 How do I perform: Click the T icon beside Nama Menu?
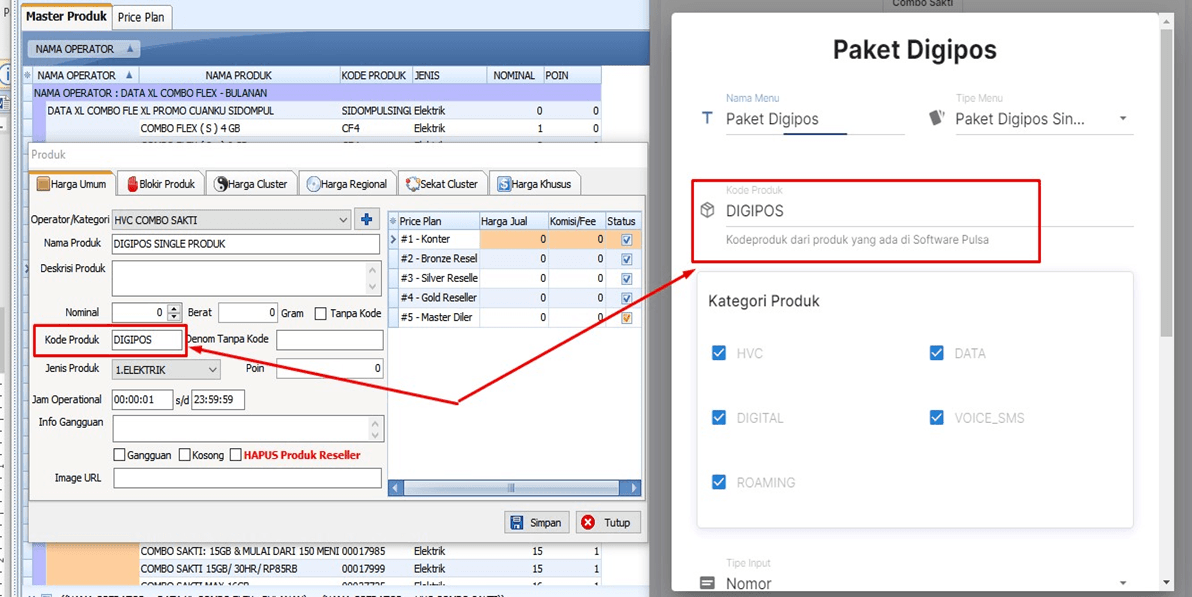[x=707, y=119]
